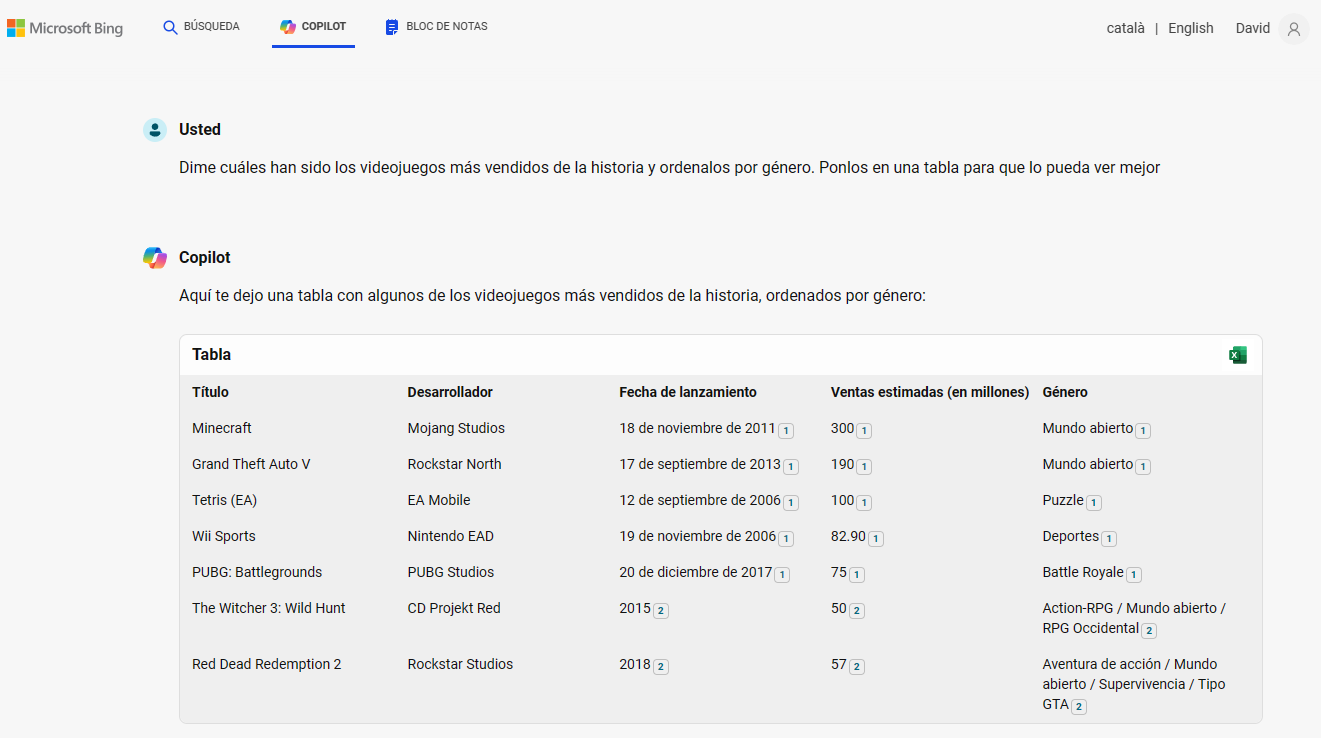
Task: Open citation 2 next to 2018
Action: [661, 666]
